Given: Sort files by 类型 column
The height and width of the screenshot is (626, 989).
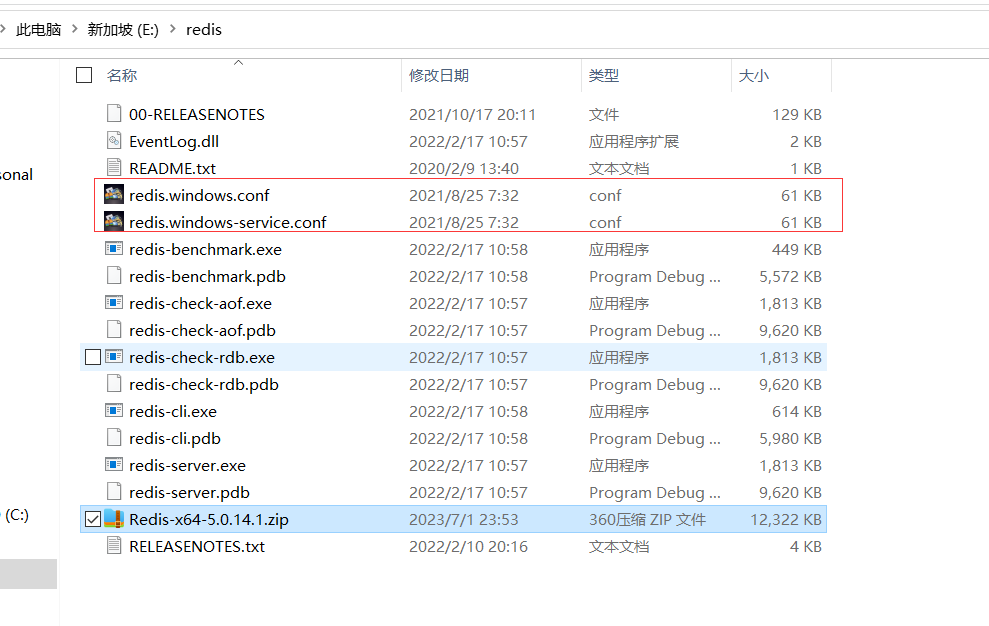Looking at the screenshot, I should click(x=604, y=76).
